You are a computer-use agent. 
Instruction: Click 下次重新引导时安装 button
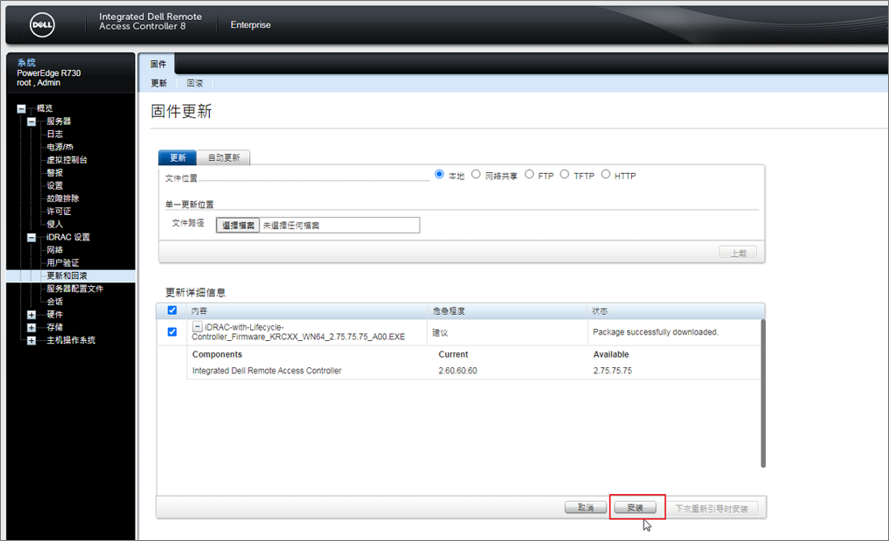pyautogui.click(x=711, y=509)
